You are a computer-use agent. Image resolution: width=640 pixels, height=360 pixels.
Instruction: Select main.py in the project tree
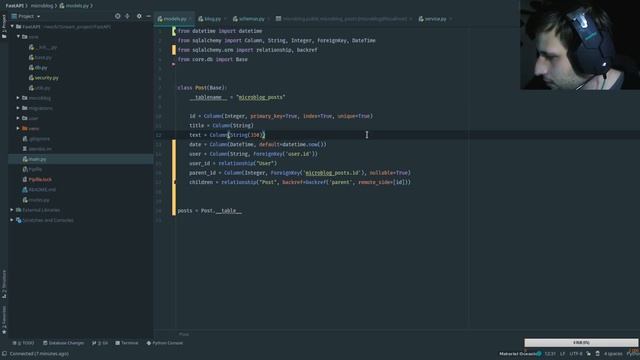pyautogui.click(x=35, y=159)
